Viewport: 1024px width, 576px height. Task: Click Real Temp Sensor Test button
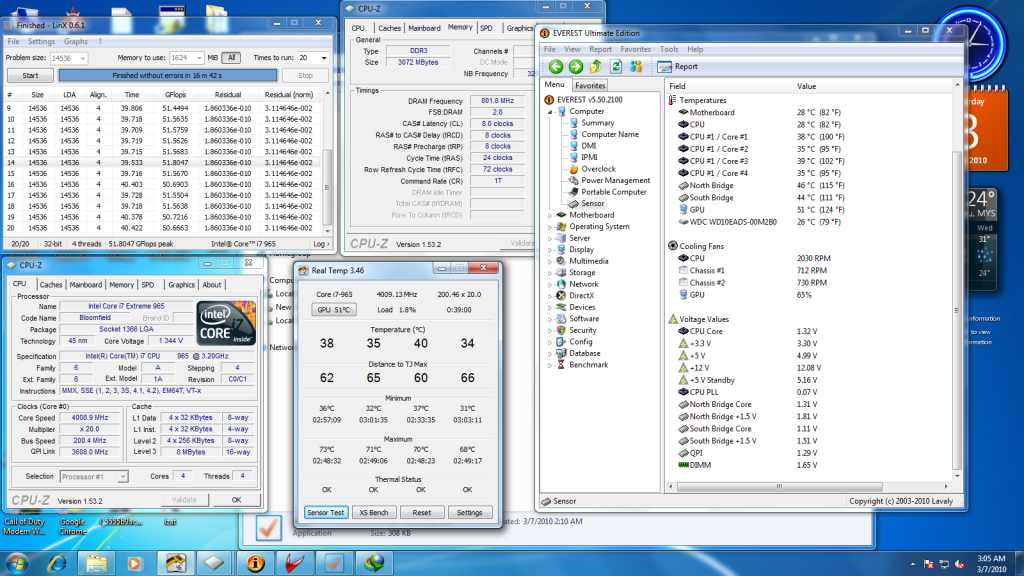click(x=325, y=513)
